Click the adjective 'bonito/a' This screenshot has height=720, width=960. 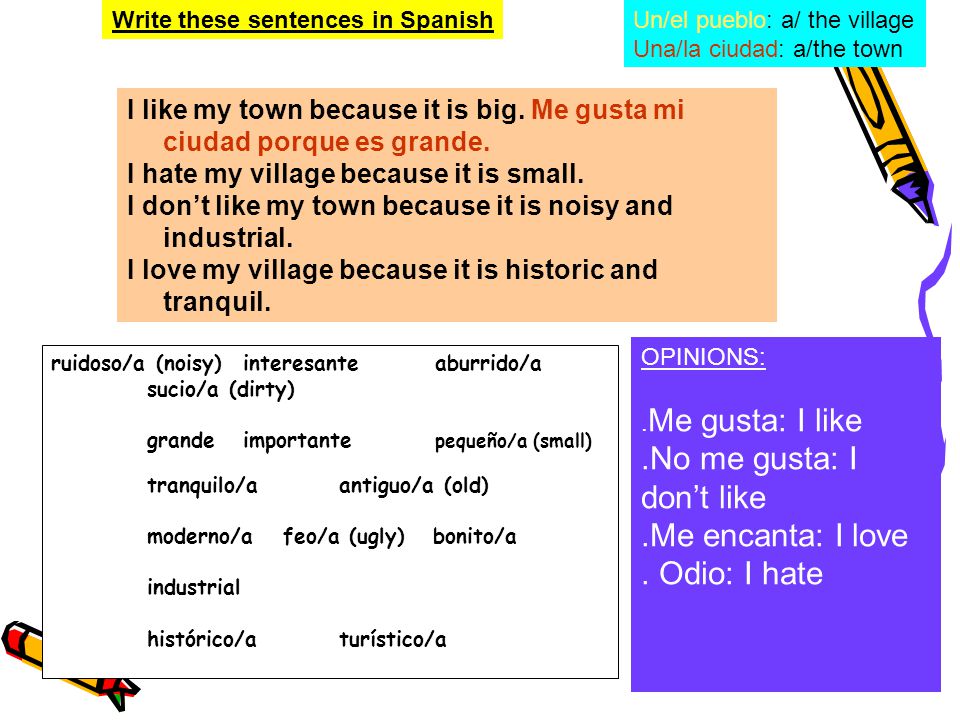click(474, 537)
